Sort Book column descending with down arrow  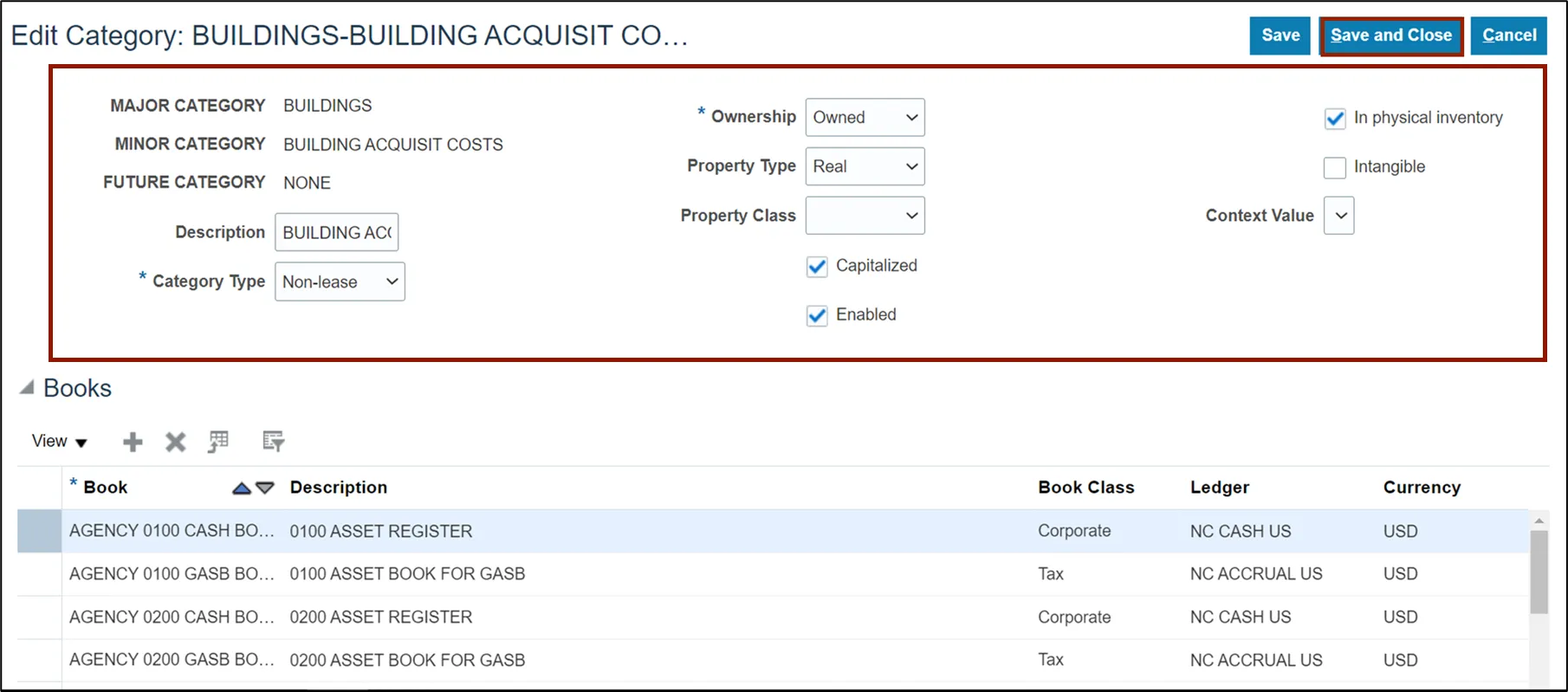(x=265, y=488)
